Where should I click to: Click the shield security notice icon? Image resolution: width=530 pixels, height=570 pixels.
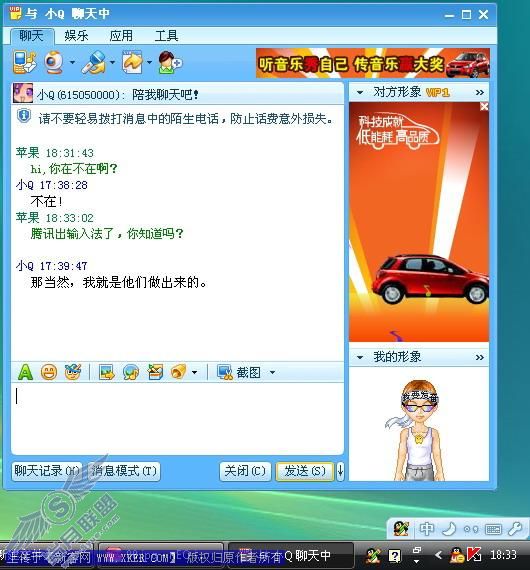pos(24,116)
